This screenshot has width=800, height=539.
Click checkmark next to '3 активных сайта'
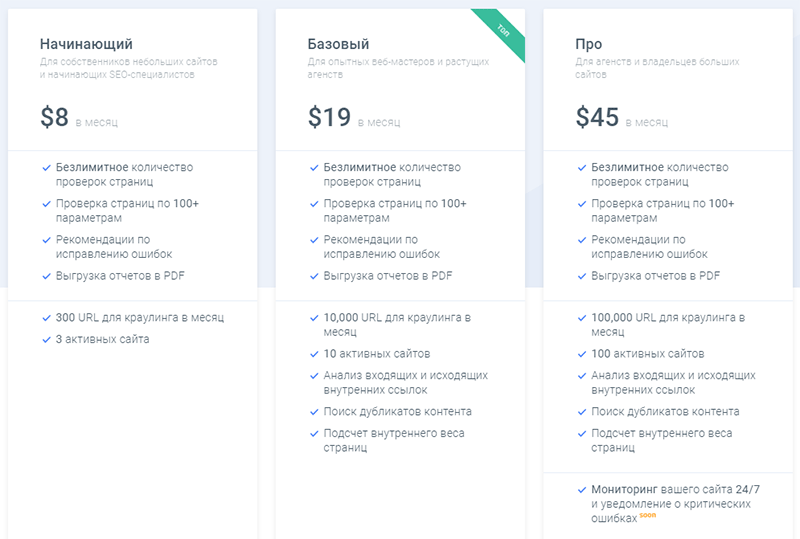[46, 339]
